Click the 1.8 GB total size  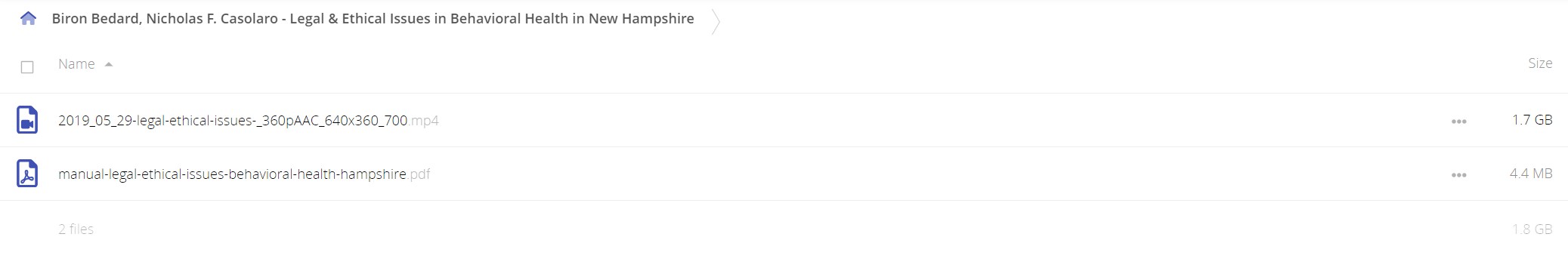coord(1532,229)
